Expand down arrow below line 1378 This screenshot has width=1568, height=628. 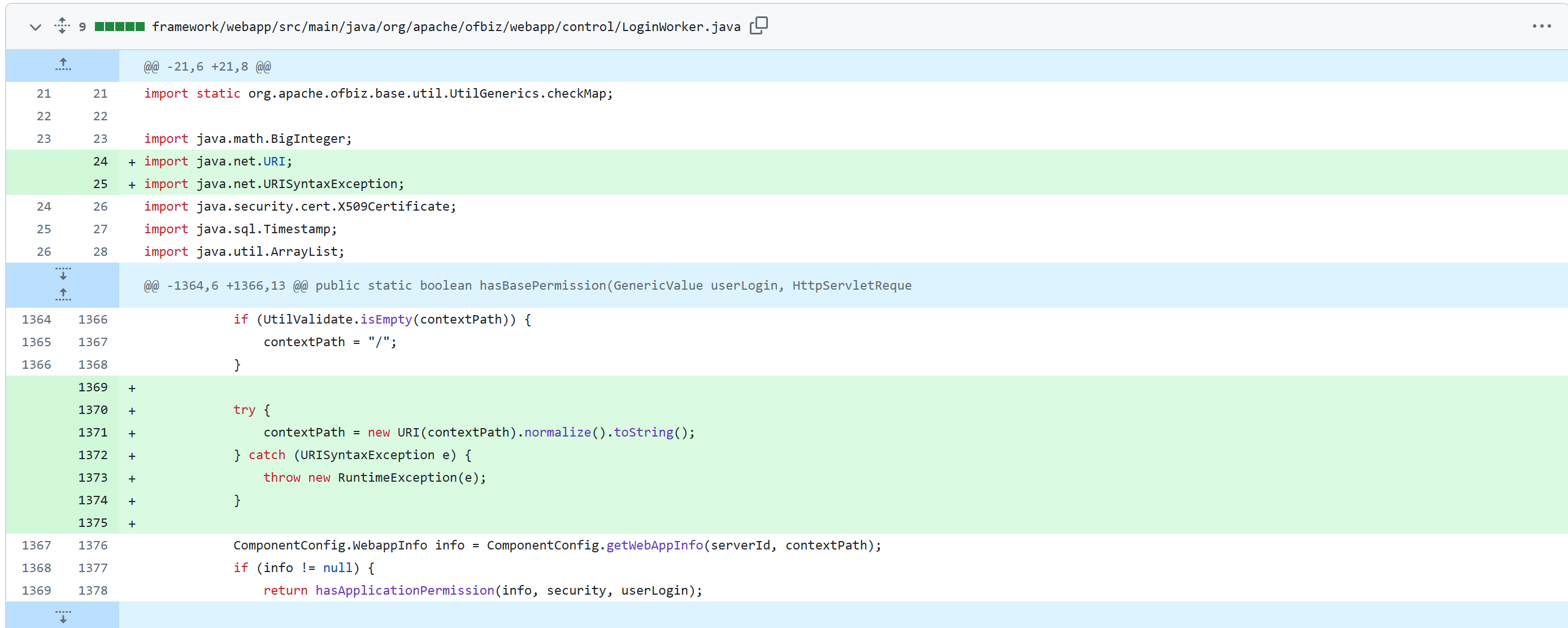click(63, 617)
